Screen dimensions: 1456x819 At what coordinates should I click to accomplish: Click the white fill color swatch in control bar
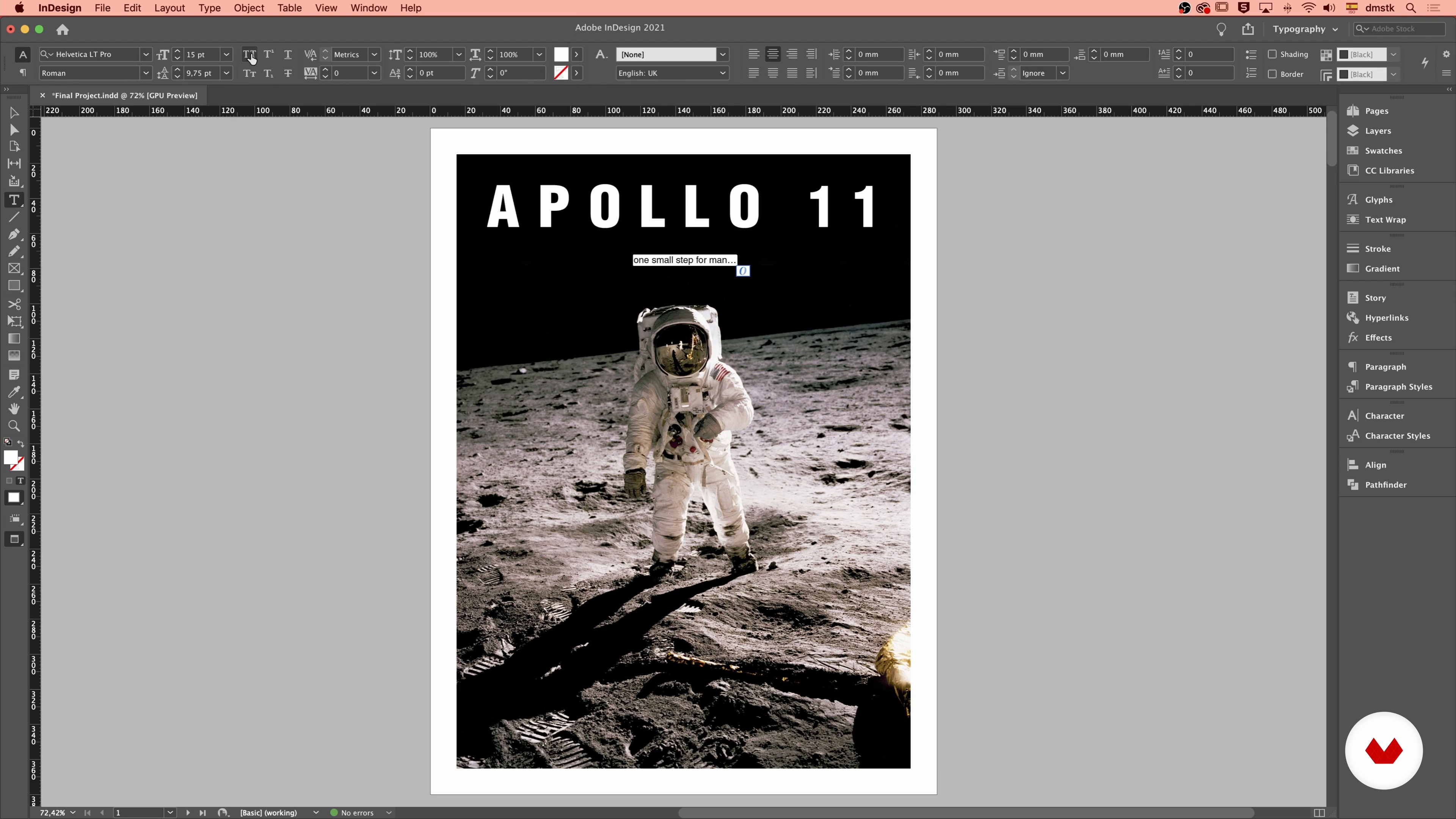pyautogui.click(x=561, y=54)
